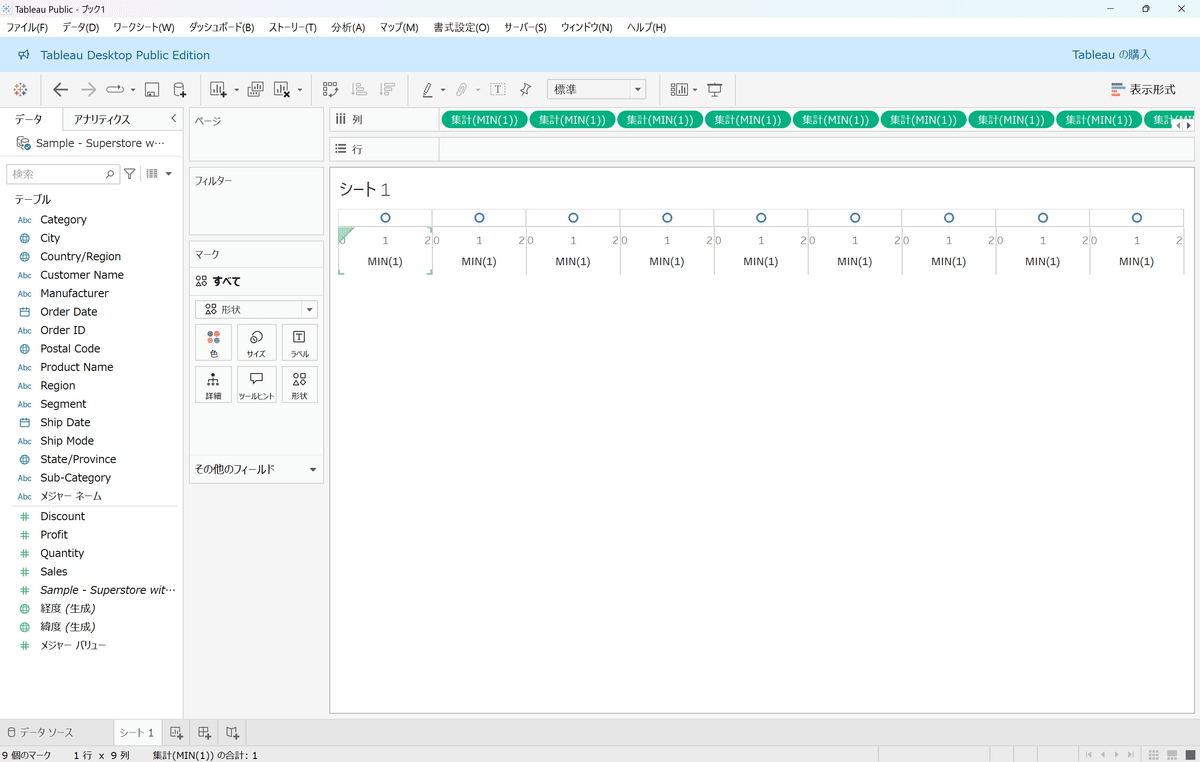
Task: Click the presentation mode icon
Action: tap(715, 90)
